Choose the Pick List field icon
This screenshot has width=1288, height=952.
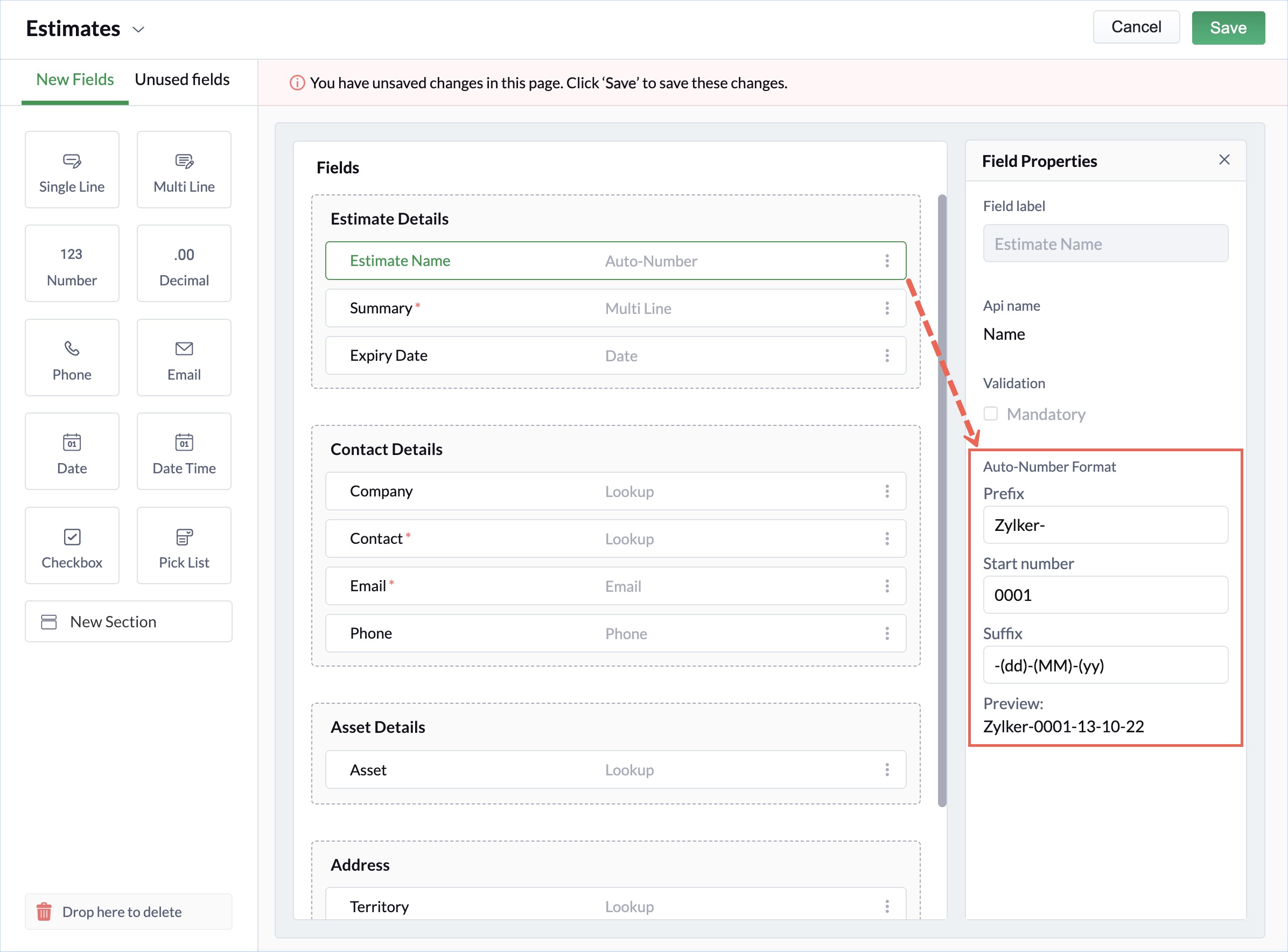184,536
